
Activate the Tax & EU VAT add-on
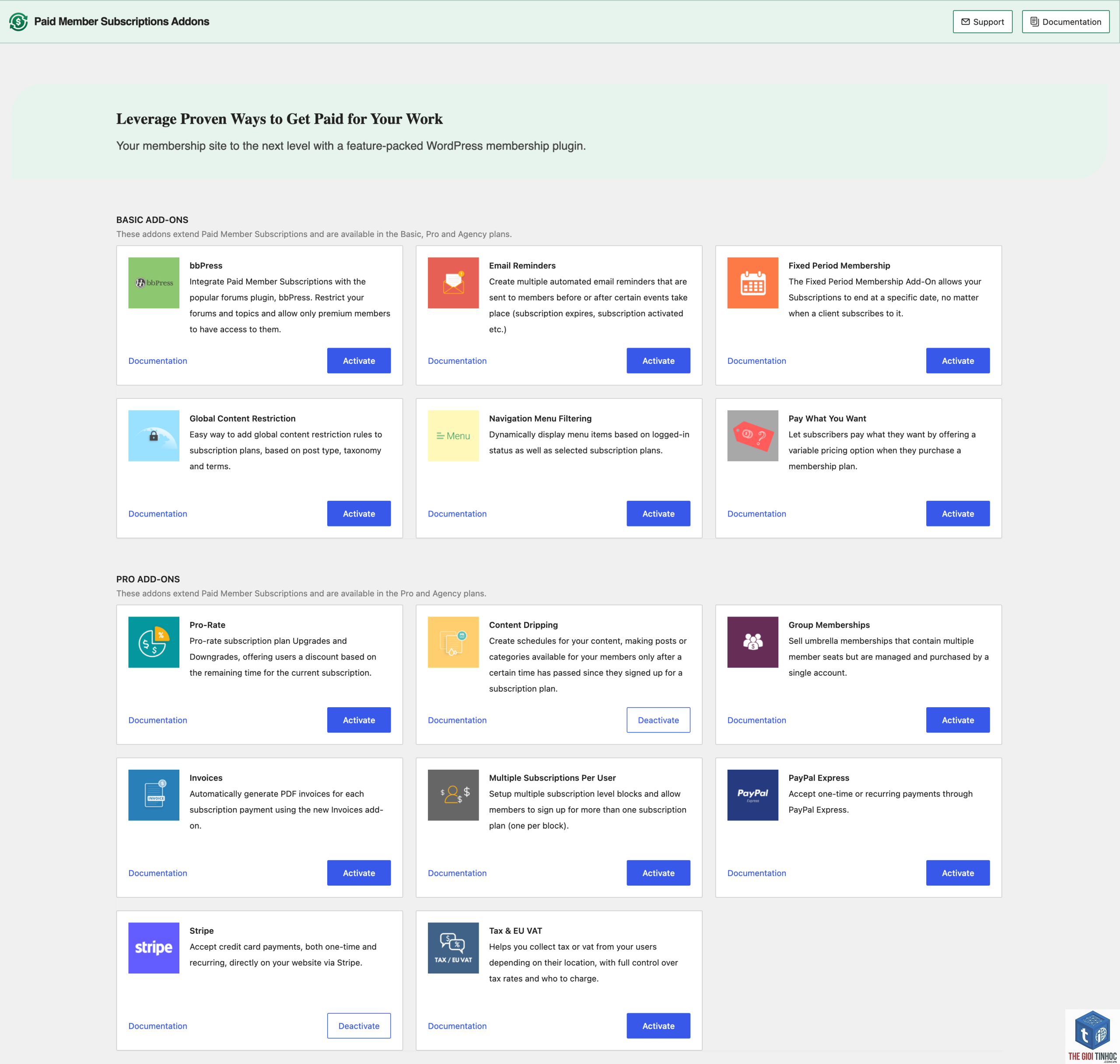658,1026
